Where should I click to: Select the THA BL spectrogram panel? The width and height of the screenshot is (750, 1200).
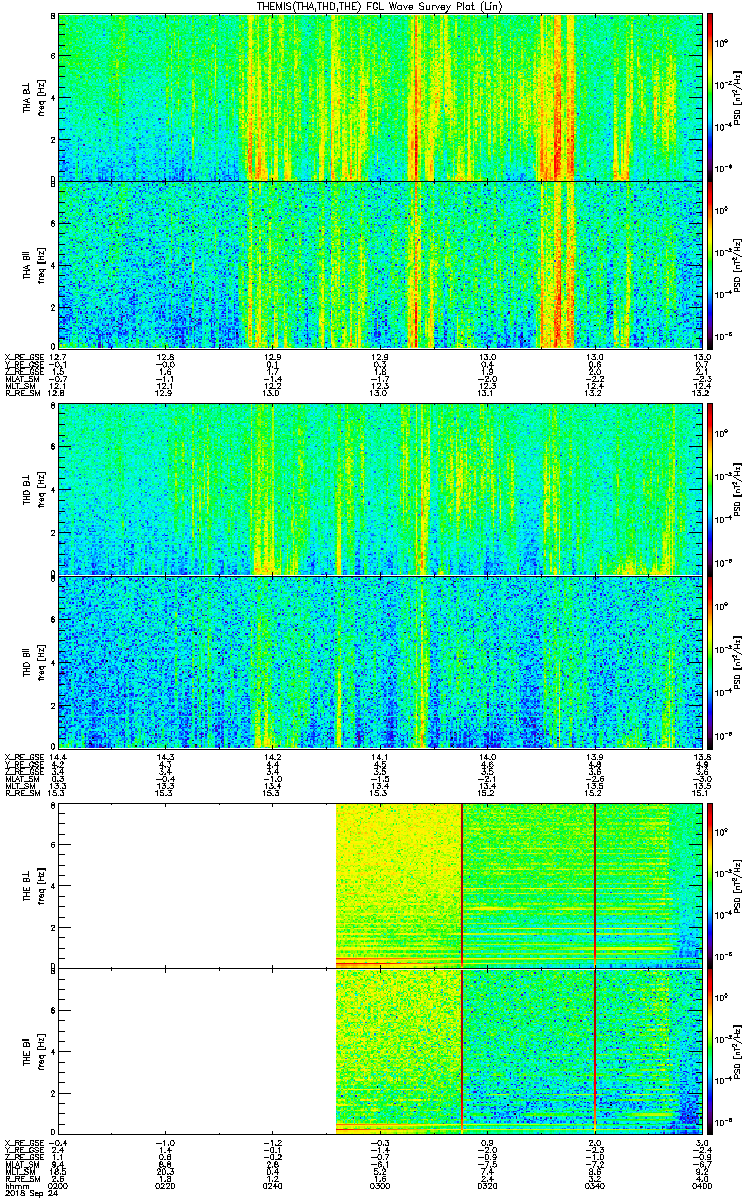(379, 97)
